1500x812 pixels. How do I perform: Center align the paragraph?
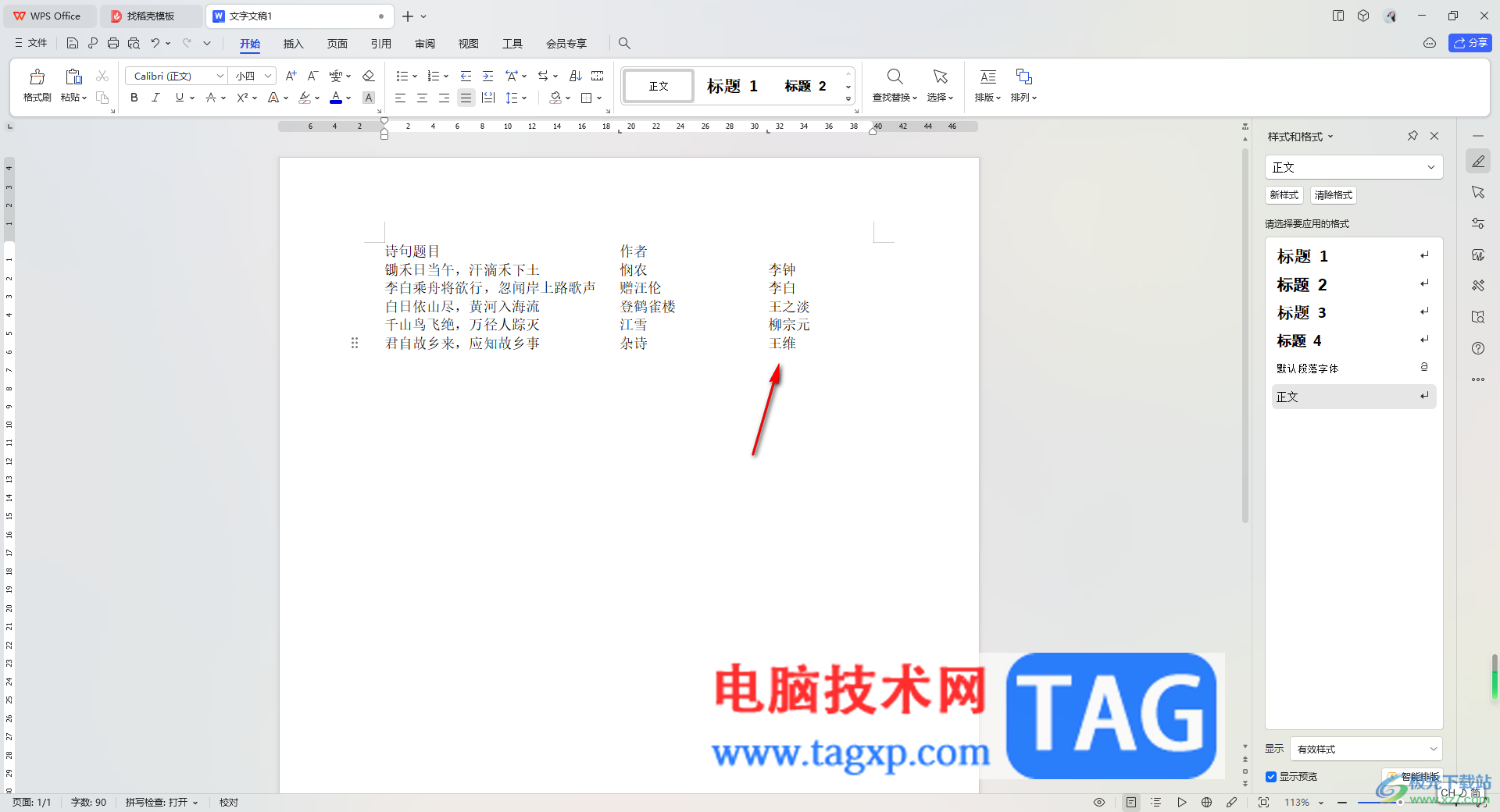coord(423,98)
